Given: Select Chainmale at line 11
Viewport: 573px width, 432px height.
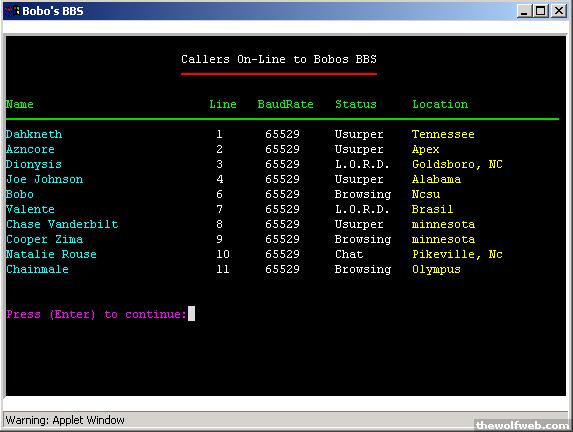Looking at the screenshot, I should (x=37, y=269).
